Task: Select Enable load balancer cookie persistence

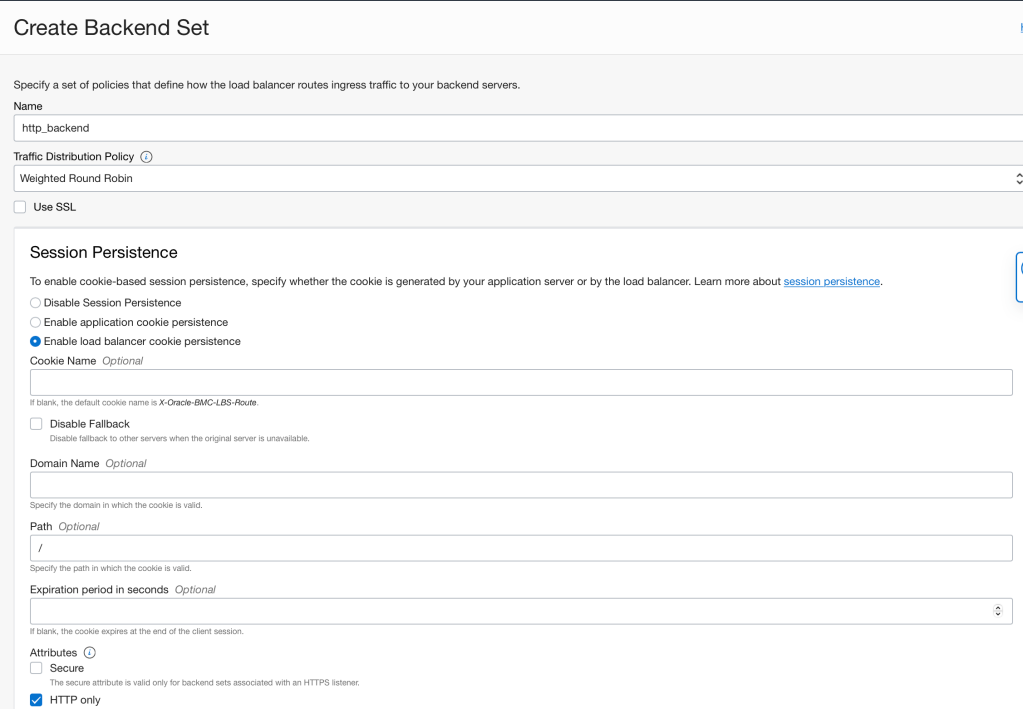Action: [36, 341]
